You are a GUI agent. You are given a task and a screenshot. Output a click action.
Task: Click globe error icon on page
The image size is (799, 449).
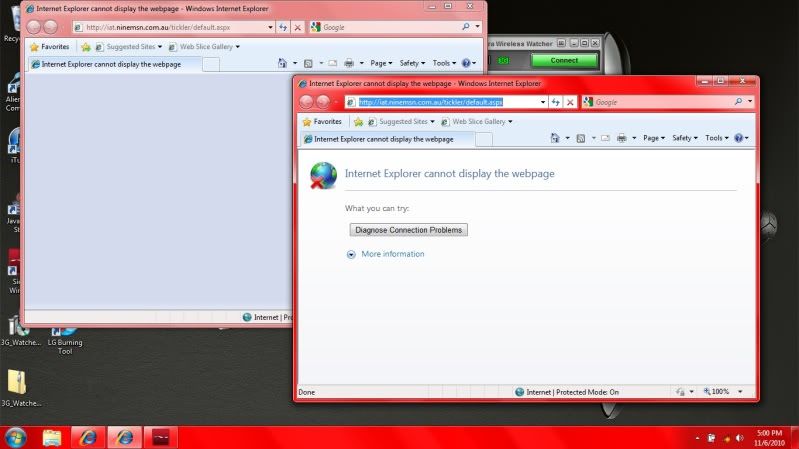323,175
